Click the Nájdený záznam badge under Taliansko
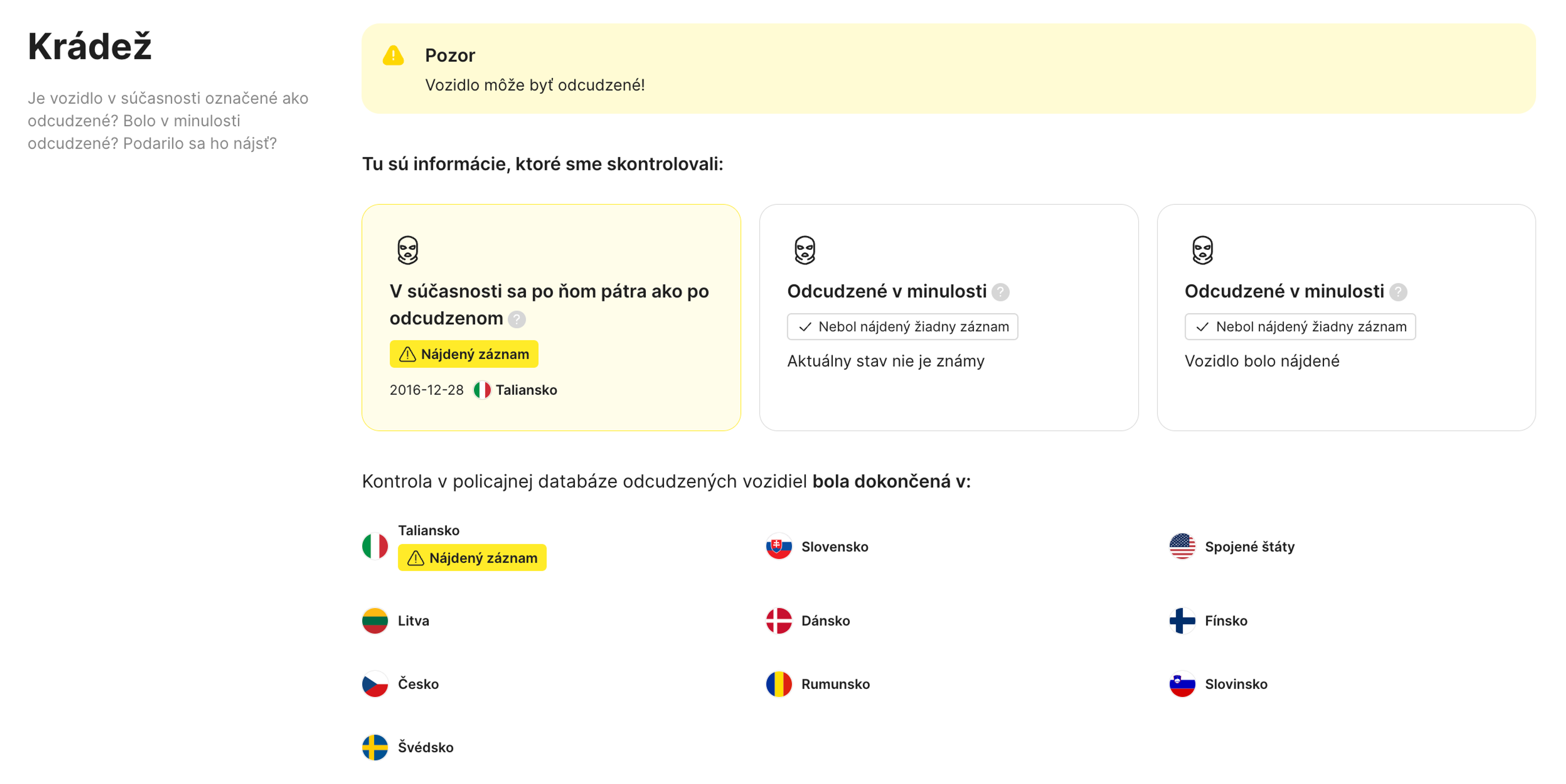The width and height of the screenshot is (1566, 784). [472, 557]
